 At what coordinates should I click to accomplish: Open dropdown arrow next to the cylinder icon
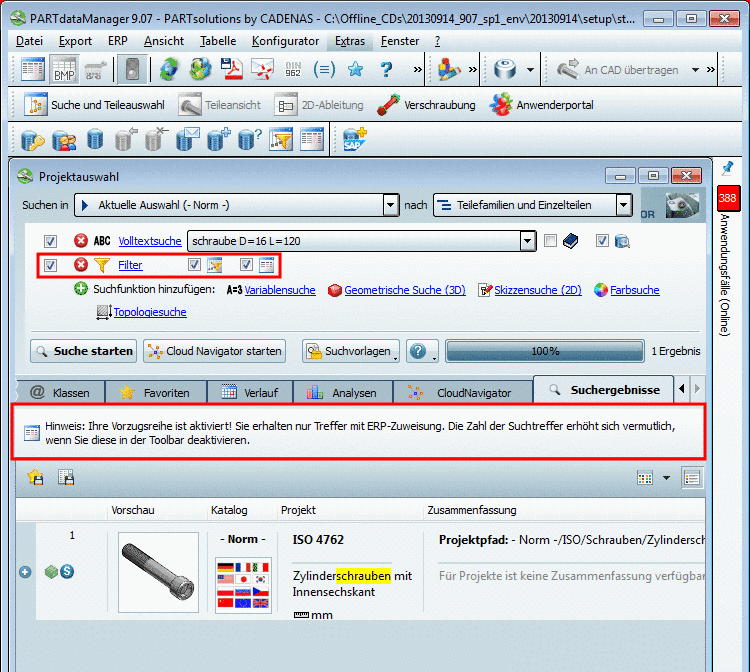click(x=530, y=70)
